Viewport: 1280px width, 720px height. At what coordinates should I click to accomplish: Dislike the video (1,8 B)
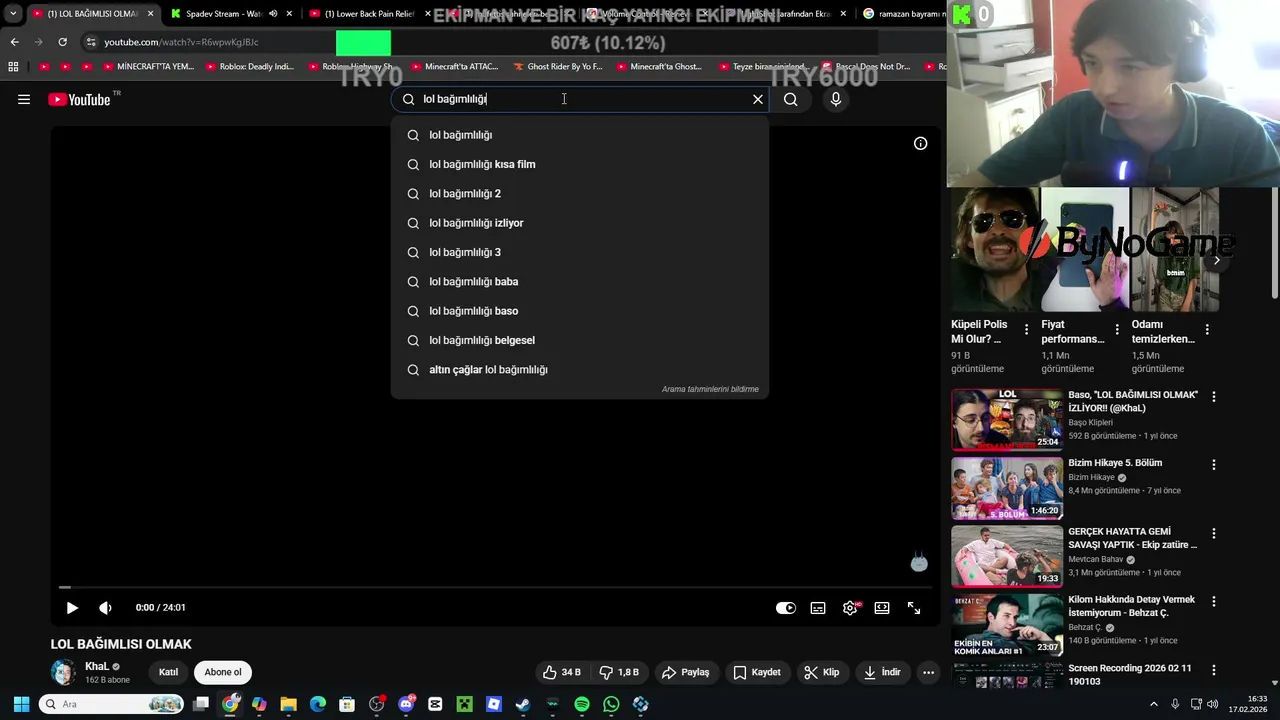point(620,672)
